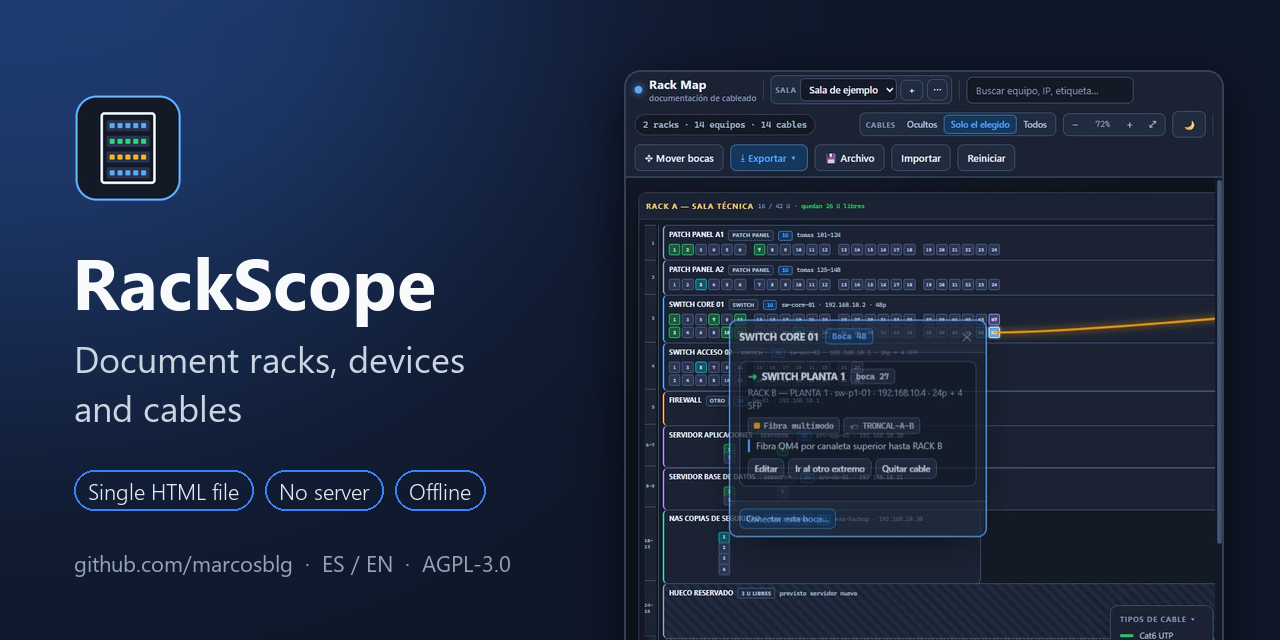Viewport: 1280px width, 640px height.
Task: Select port 1 of Patch Panel A1
Action: 674,250
